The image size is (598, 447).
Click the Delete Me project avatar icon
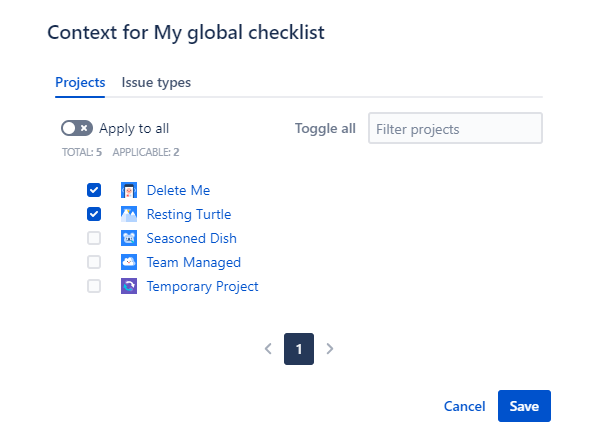tap(129, 190)
